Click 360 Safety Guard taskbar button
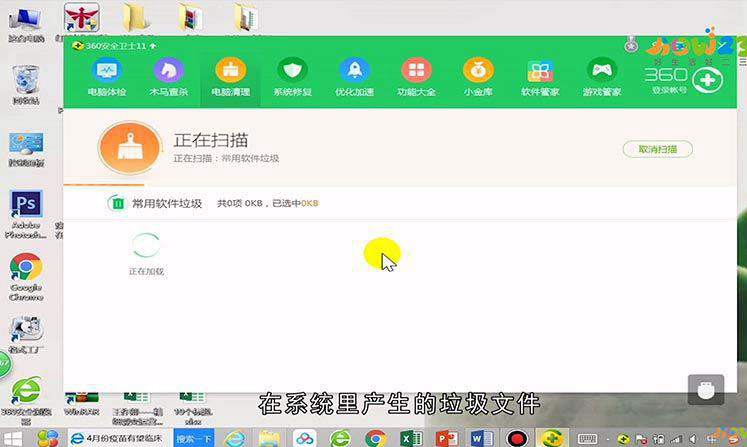Image resolution: width=747 pixels, height=447 pixels. click(x=552, y=438)
